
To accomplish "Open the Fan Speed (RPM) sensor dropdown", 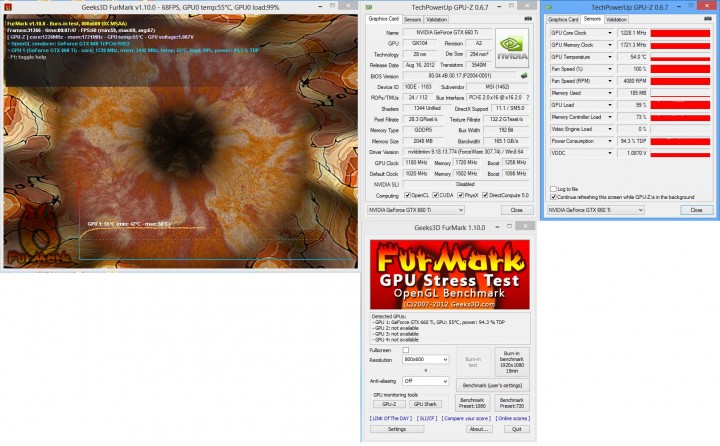I will [610, 81].
